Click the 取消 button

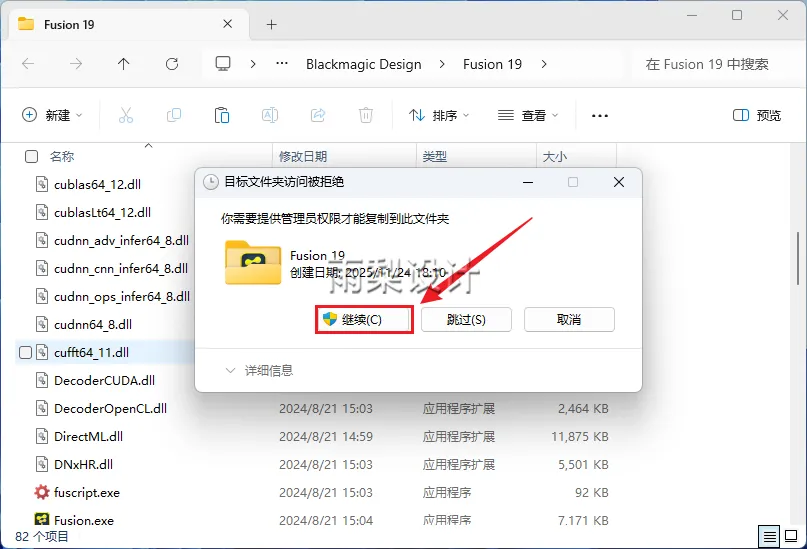pos(569,320)
